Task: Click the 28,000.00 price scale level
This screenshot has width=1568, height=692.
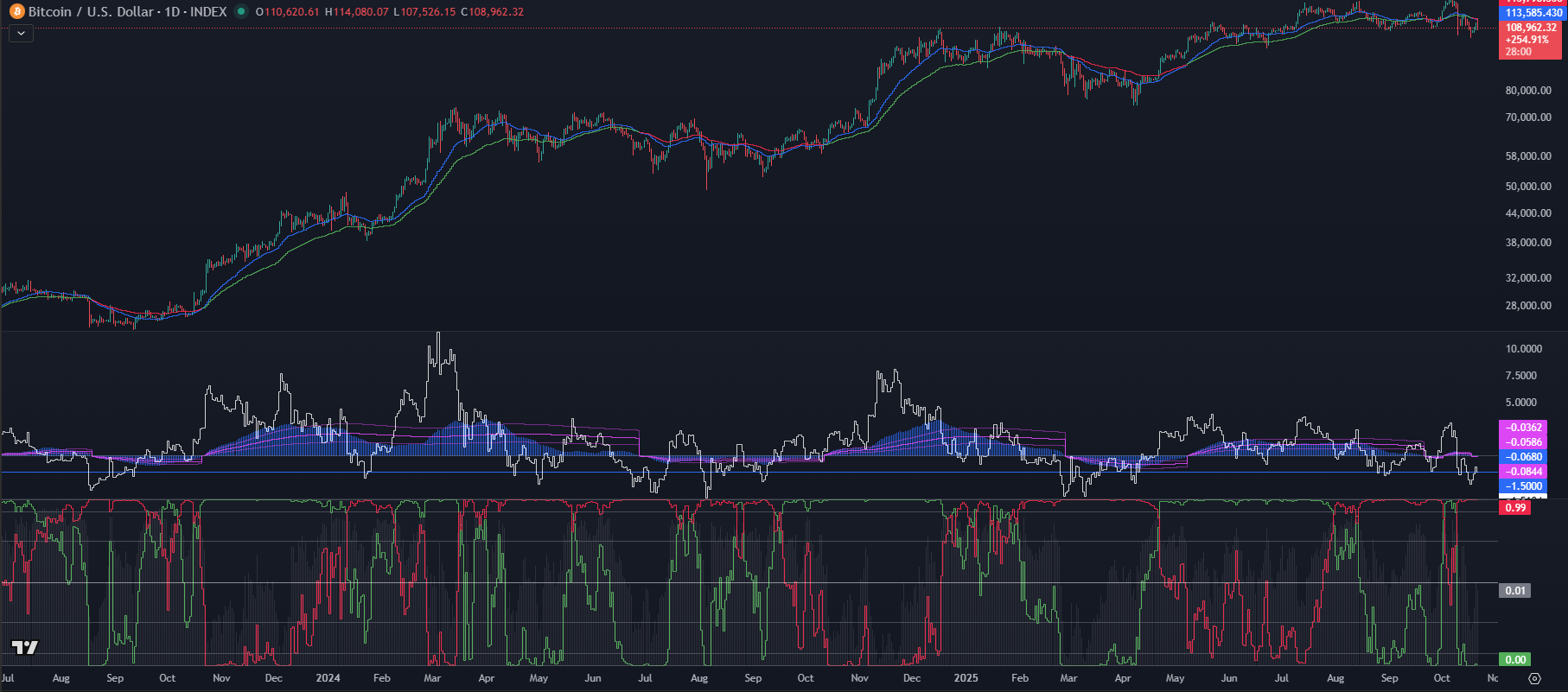Action: click(1528, 306)
